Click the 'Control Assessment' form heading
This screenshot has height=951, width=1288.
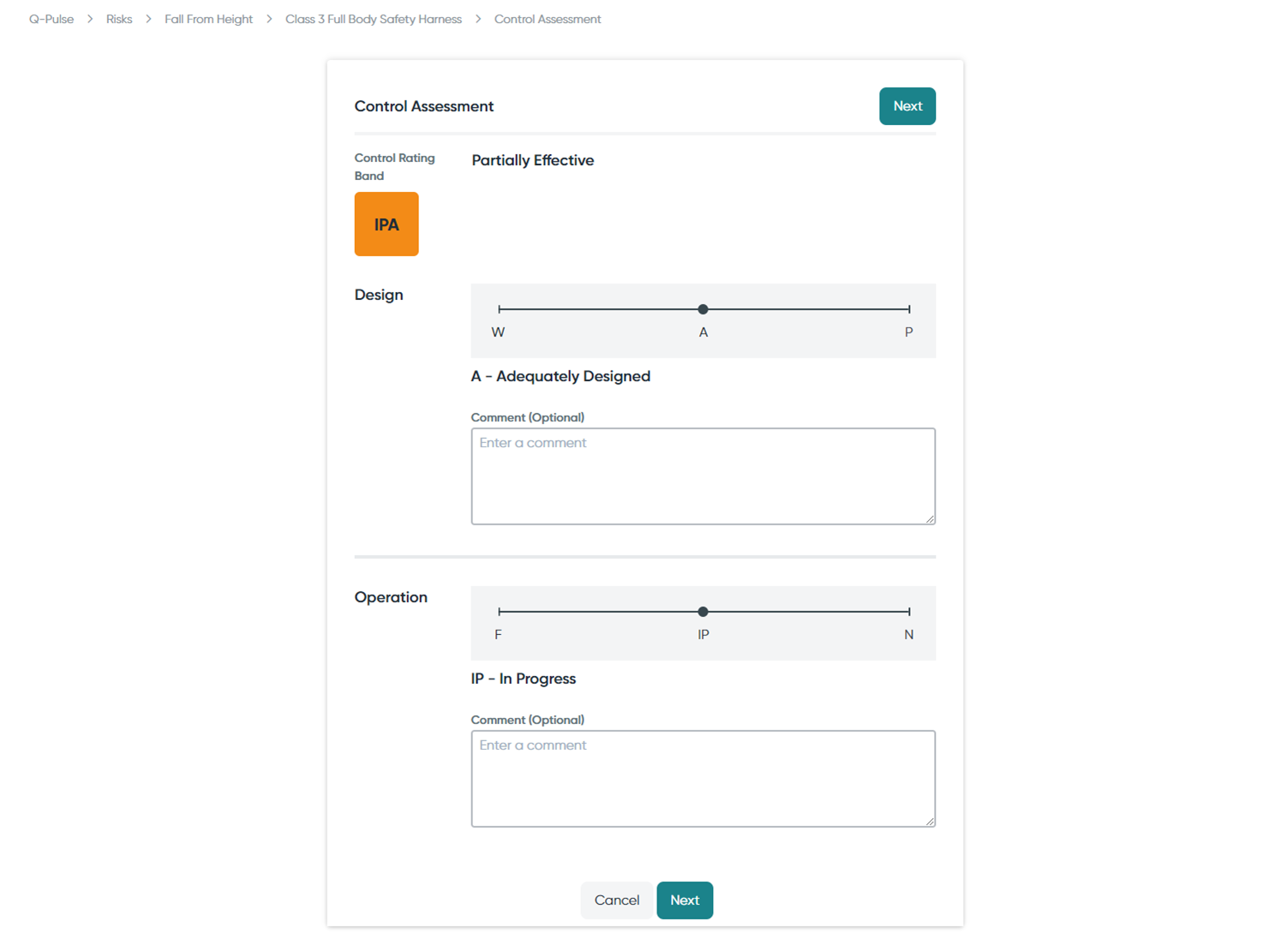coord(424,106)
